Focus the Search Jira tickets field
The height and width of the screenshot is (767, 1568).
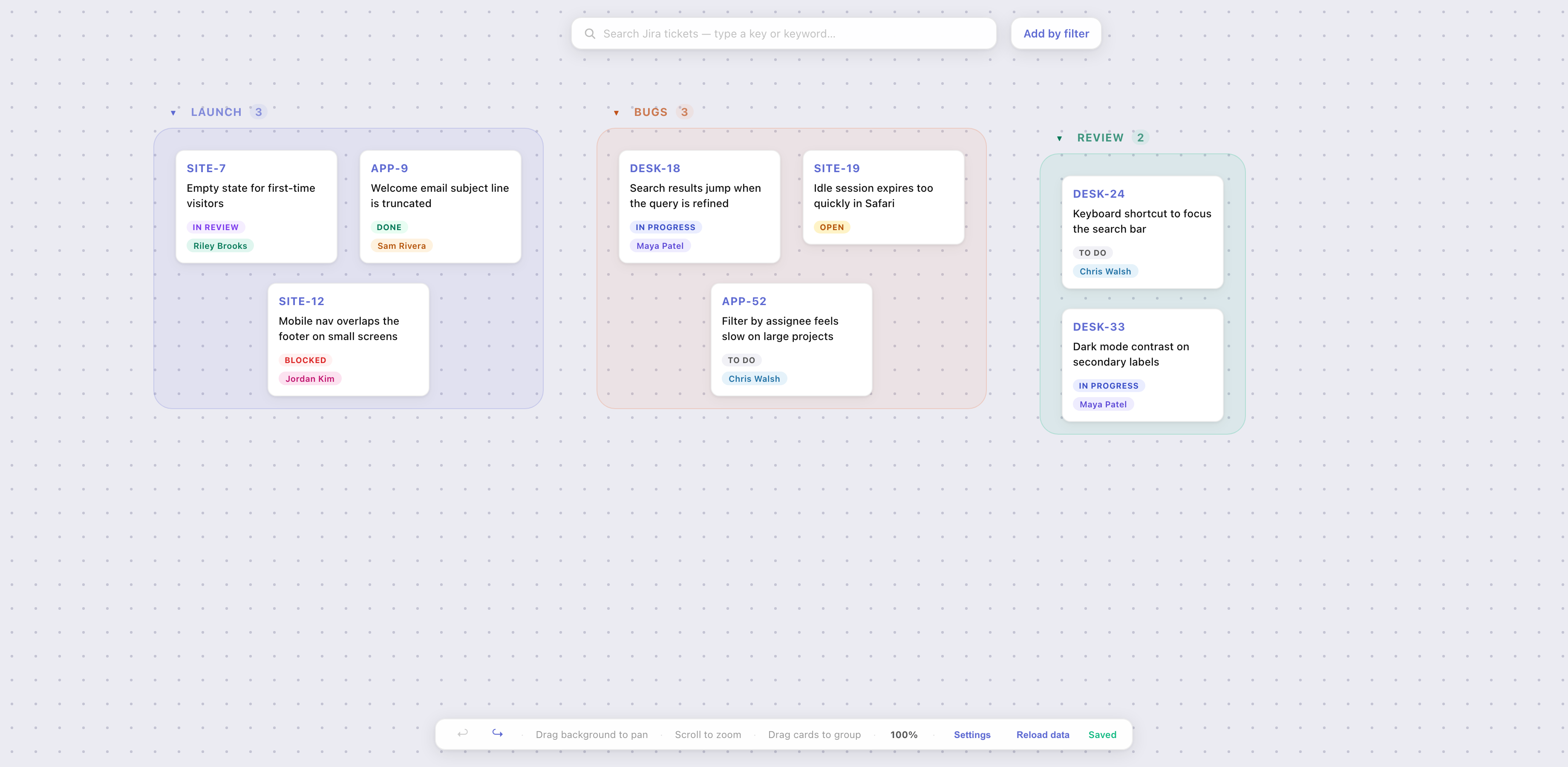(784, 34)
